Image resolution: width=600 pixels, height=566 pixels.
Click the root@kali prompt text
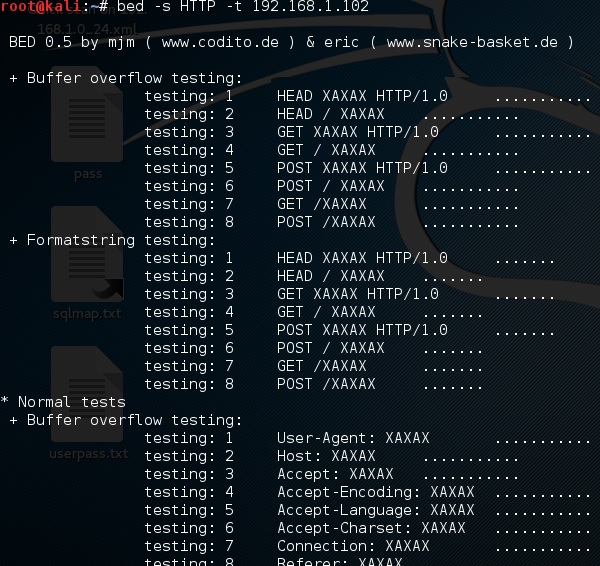(x=40, y=7)
